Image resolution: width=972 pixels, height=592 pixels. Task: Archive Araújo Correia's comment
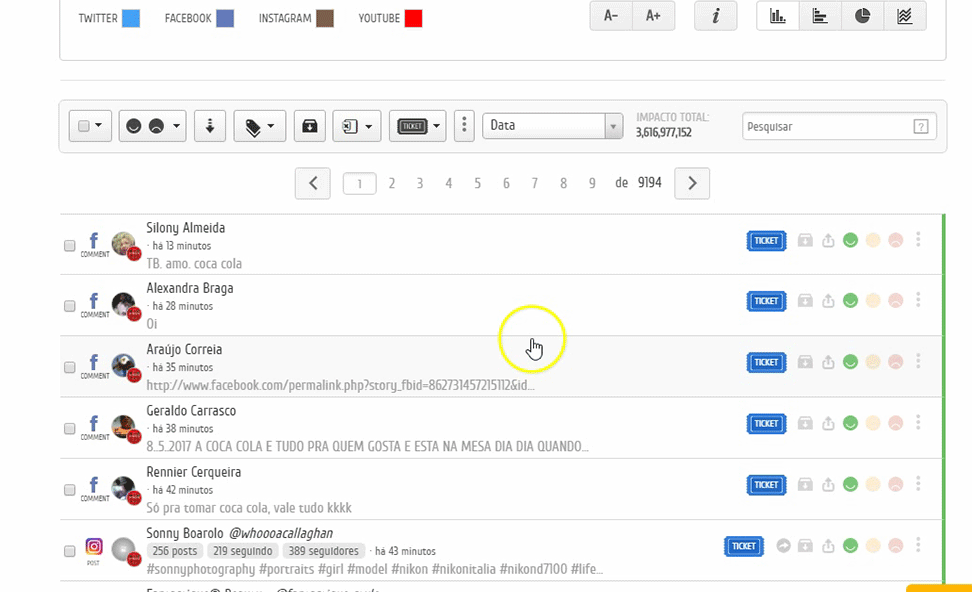[x=805, y=362]
